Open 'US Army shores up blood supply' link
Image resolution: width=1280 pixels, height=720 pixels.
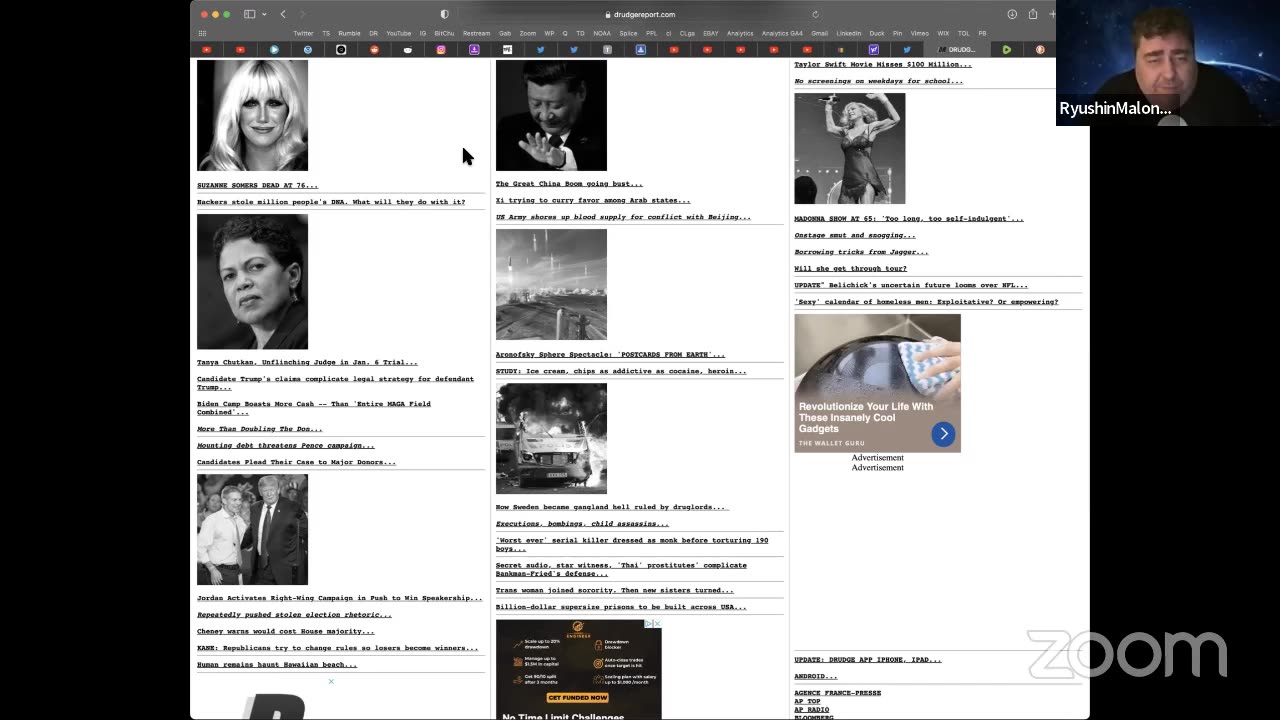(623, 217)
